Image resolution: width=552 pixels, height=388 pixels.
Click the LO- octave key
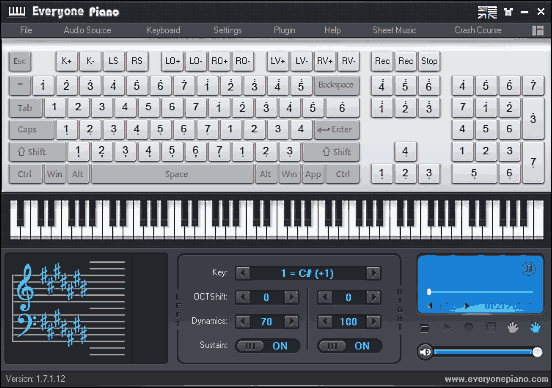196,61
